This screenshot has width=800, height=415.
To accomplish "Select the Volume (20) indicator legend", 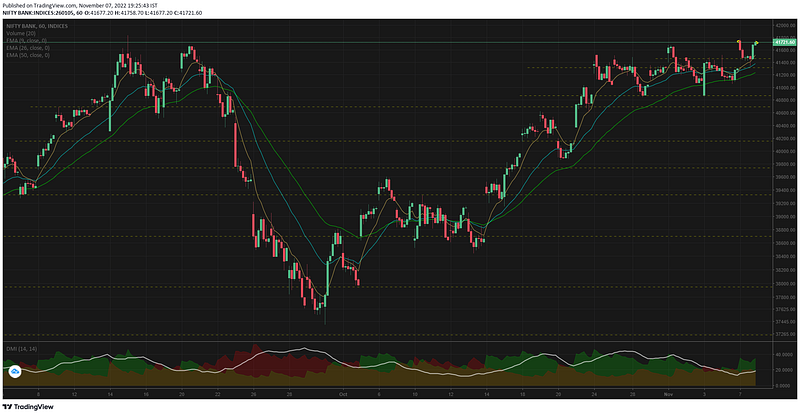I will pyautogui.click(x=21, y=33).
